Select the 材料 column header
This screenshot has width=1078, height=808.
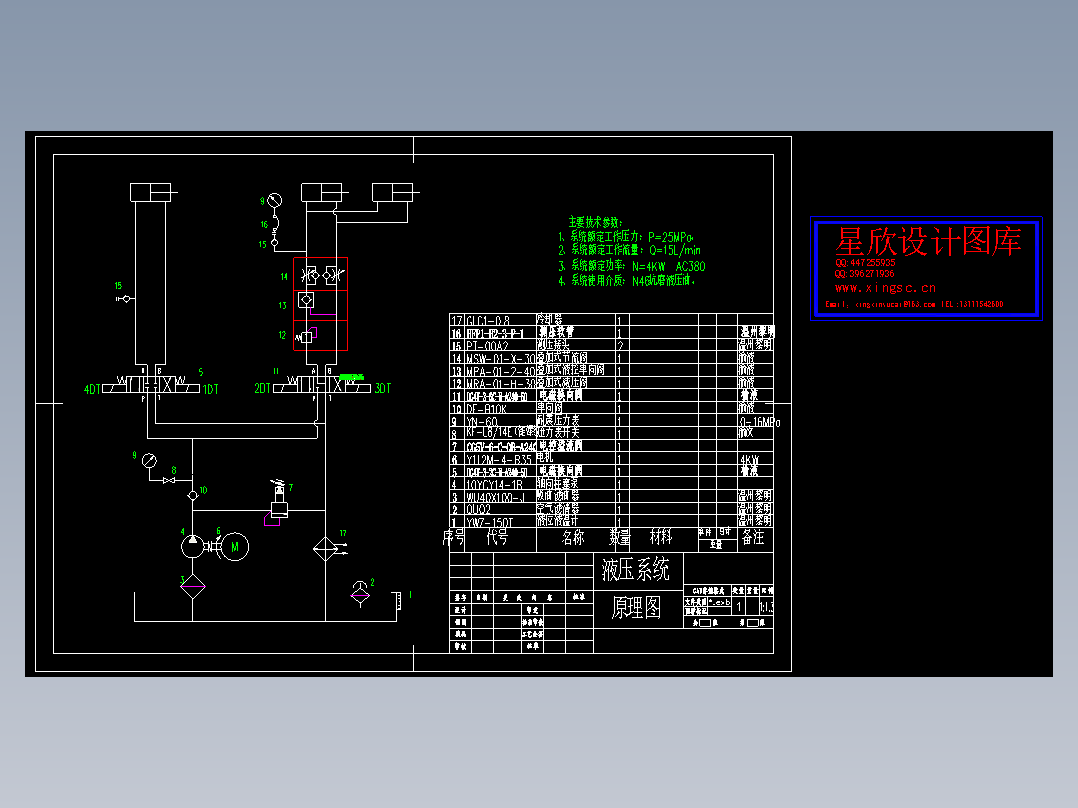661,536
